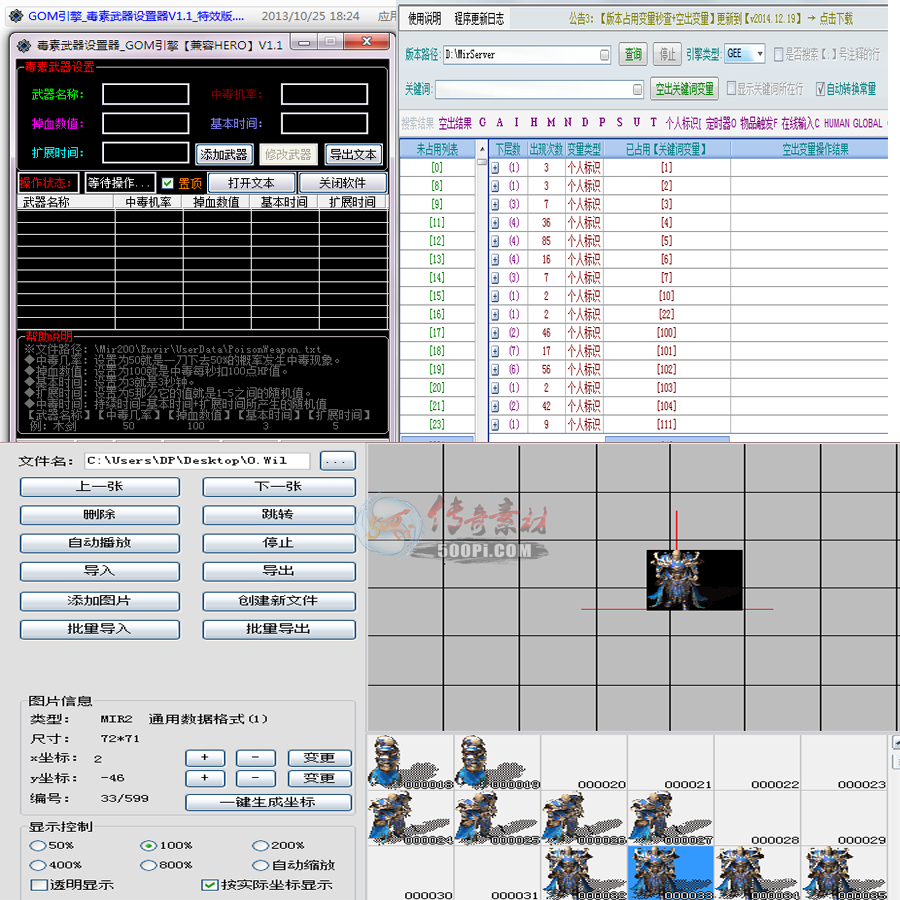Focus the 中毒机率 input field
Image resolution: width=900 pixels, height=900 pixels.
[324, 94]
